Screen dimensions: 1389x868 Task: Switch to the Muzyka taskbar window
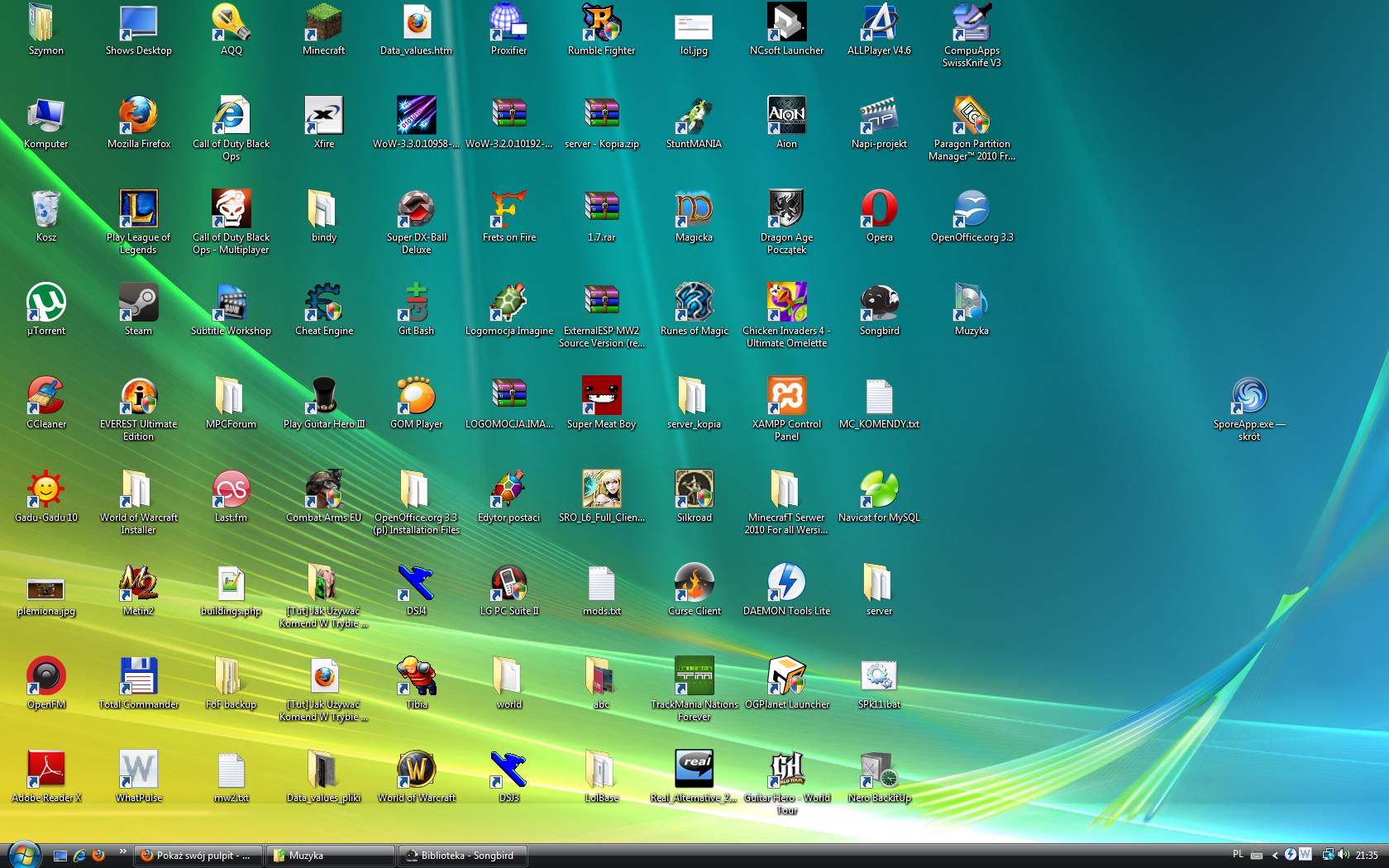[x=331, y=856]
